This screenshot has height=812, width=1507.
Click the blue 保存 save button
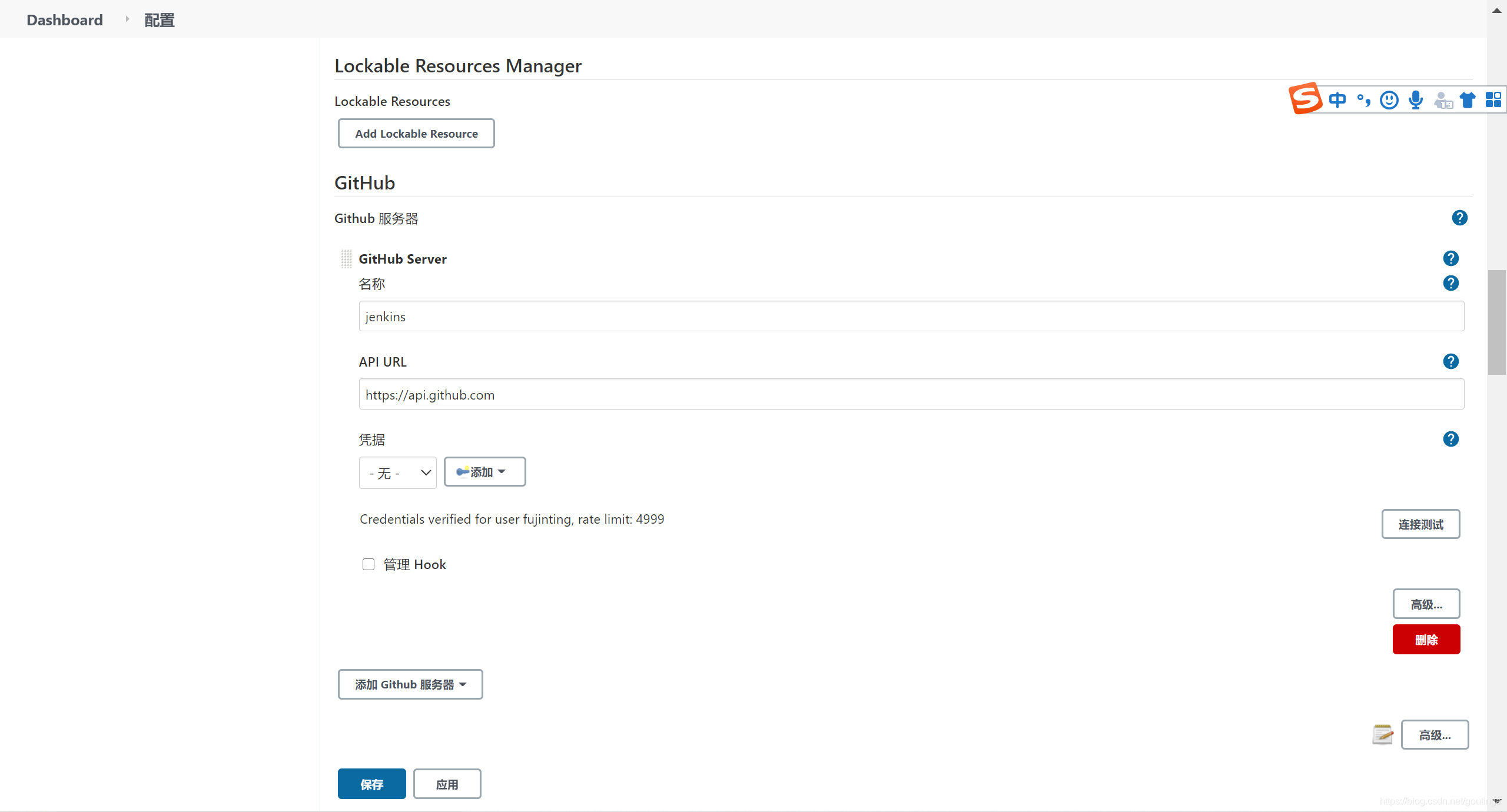click(x=371, y=784)
